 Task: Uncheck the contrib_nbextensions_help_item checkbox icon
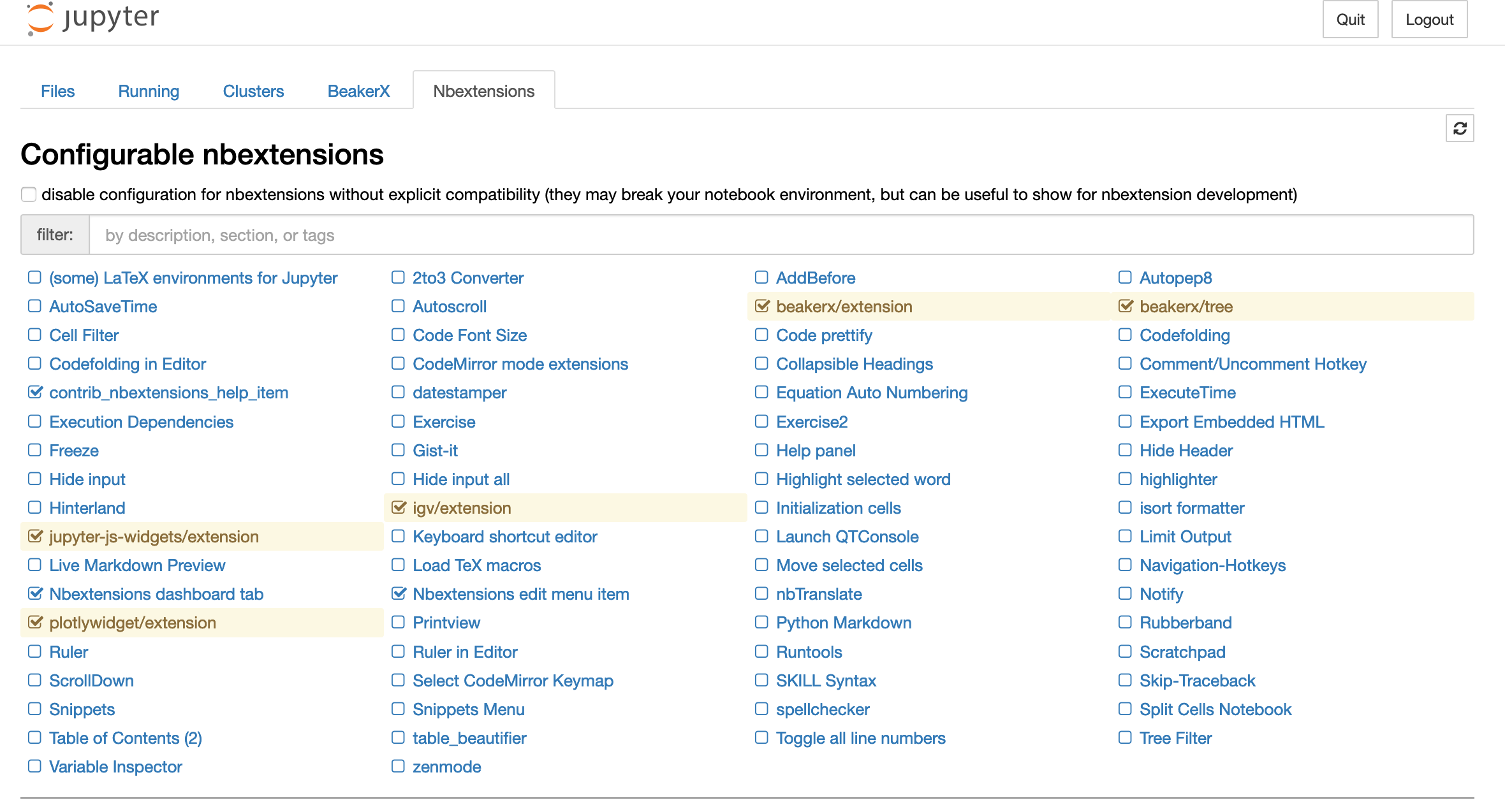pos(35,393)
